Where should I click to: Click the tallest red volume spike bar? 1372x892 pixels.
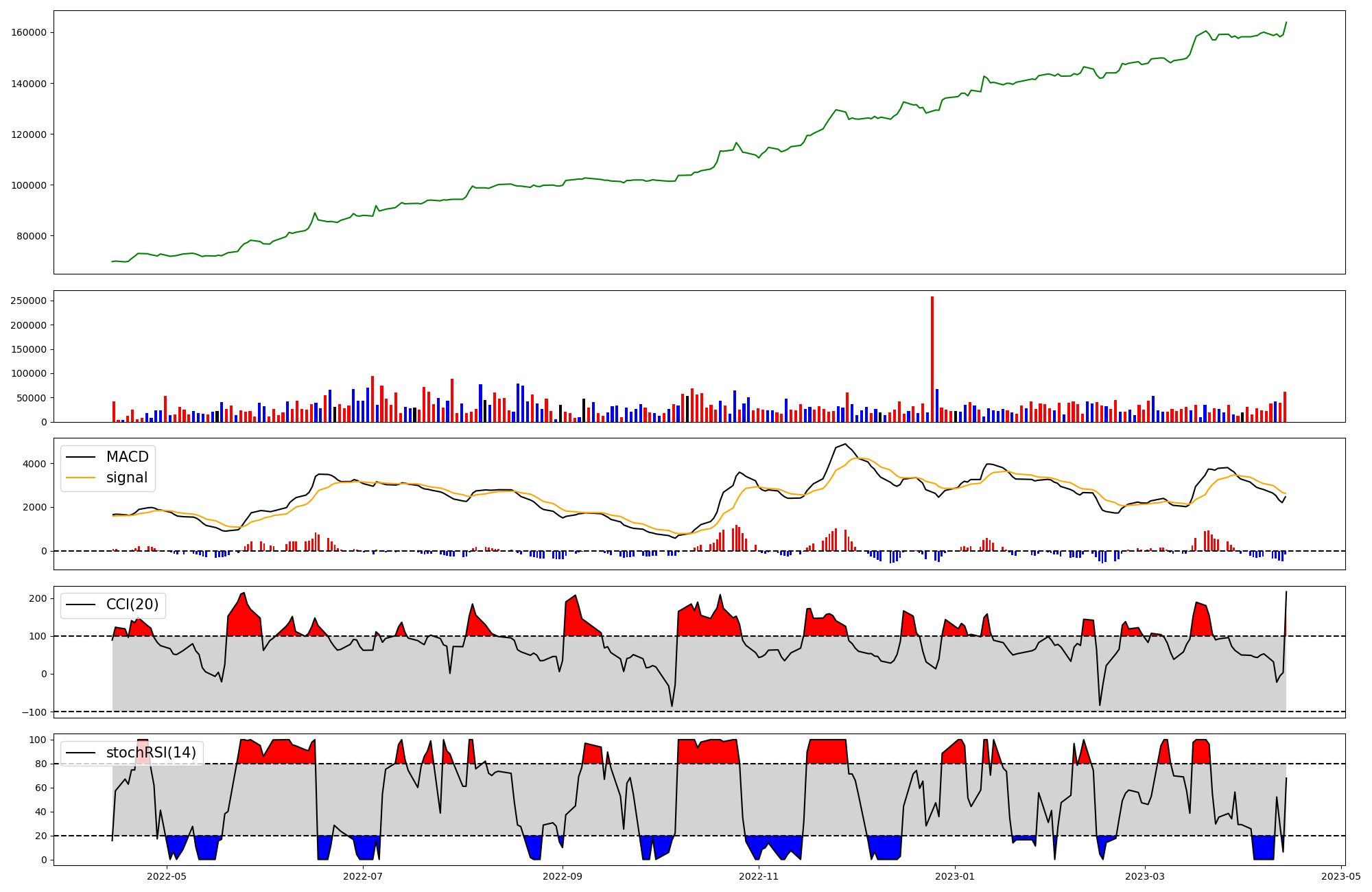pos(932,359)
